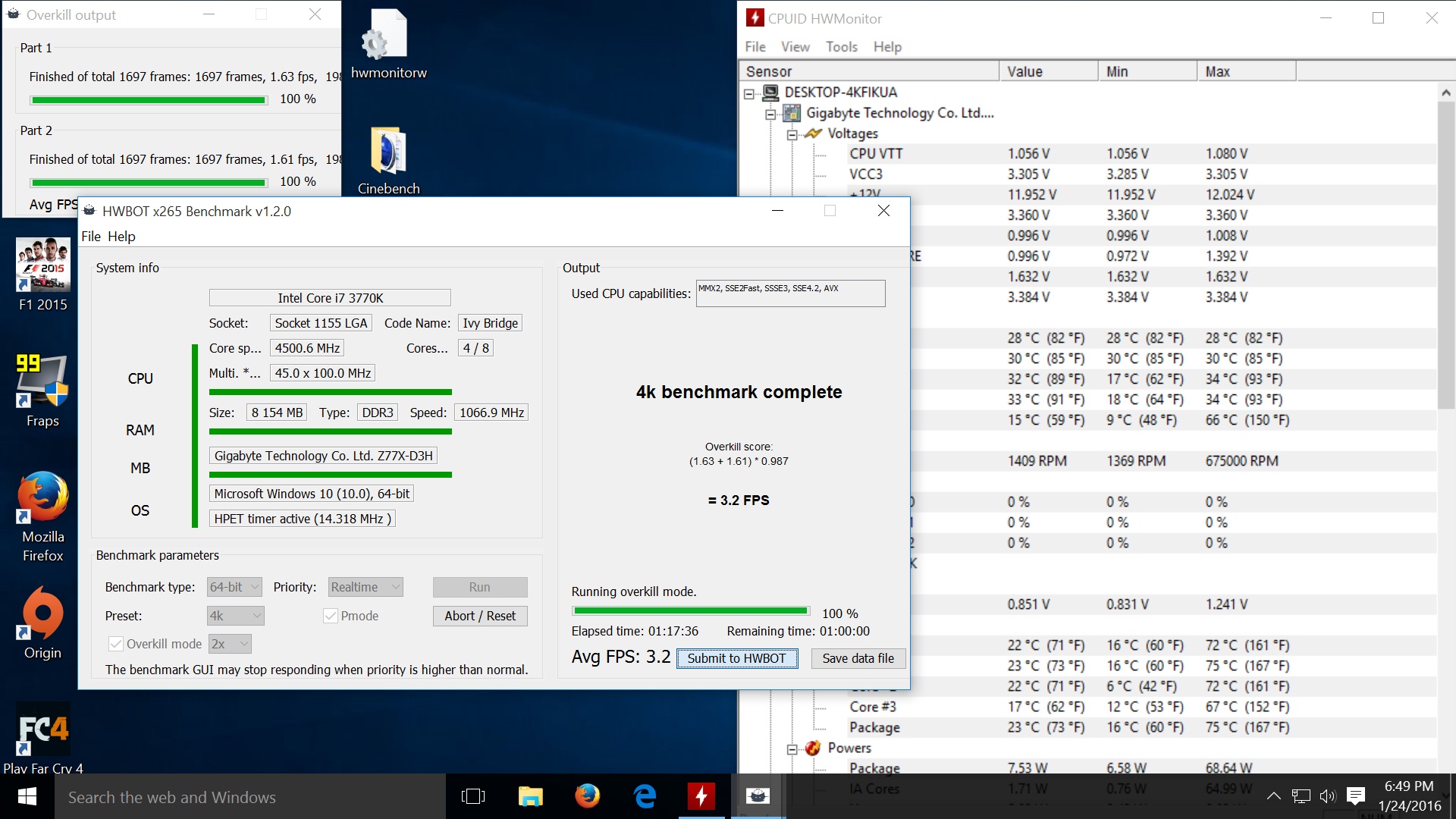1456x819 pixels.
Task: Open the Windows Start menu
Action: pos(27,797)
